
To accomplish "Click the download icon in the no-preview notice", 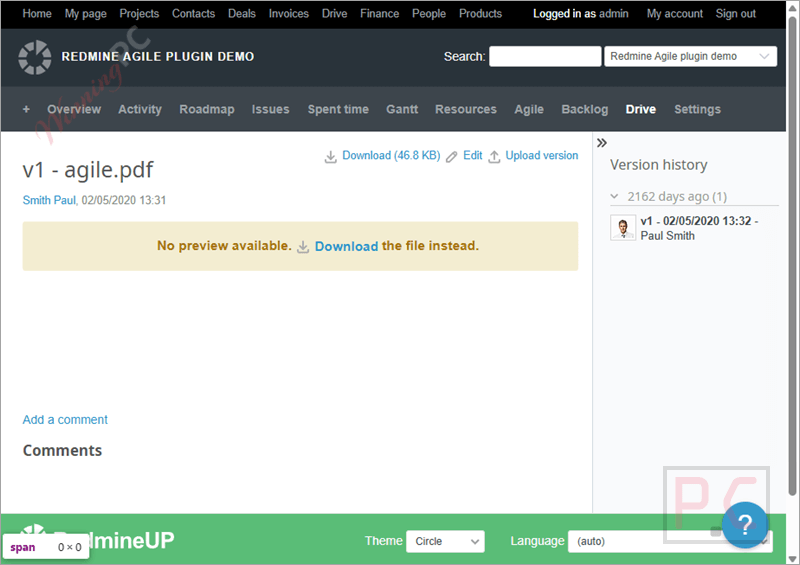I will (303, 247).
